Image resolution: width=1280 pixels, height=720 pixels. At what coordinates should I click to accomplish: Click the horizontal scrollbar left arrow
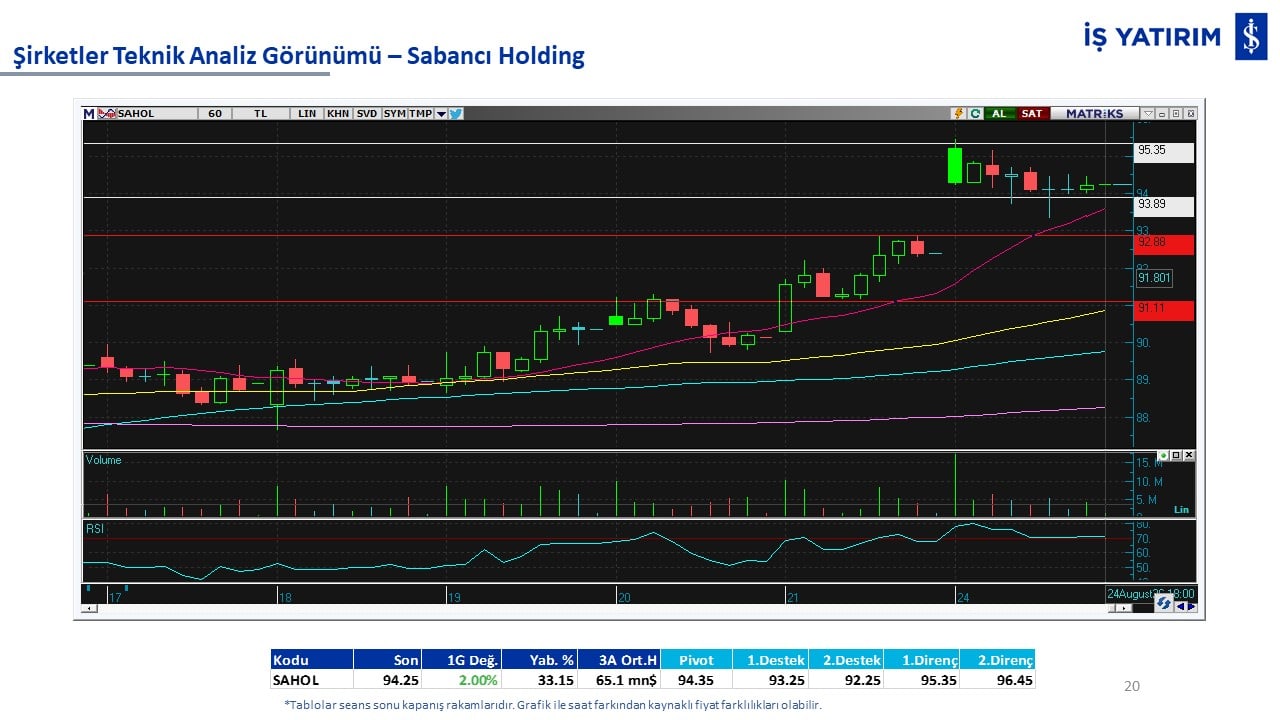(89, 608)
